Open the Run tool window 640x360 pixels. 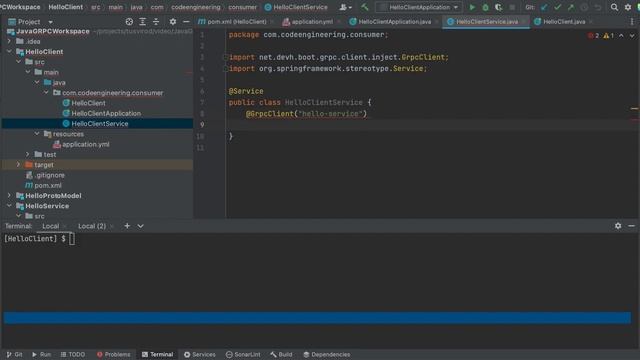pyautogui.click(x=41, y=354)
